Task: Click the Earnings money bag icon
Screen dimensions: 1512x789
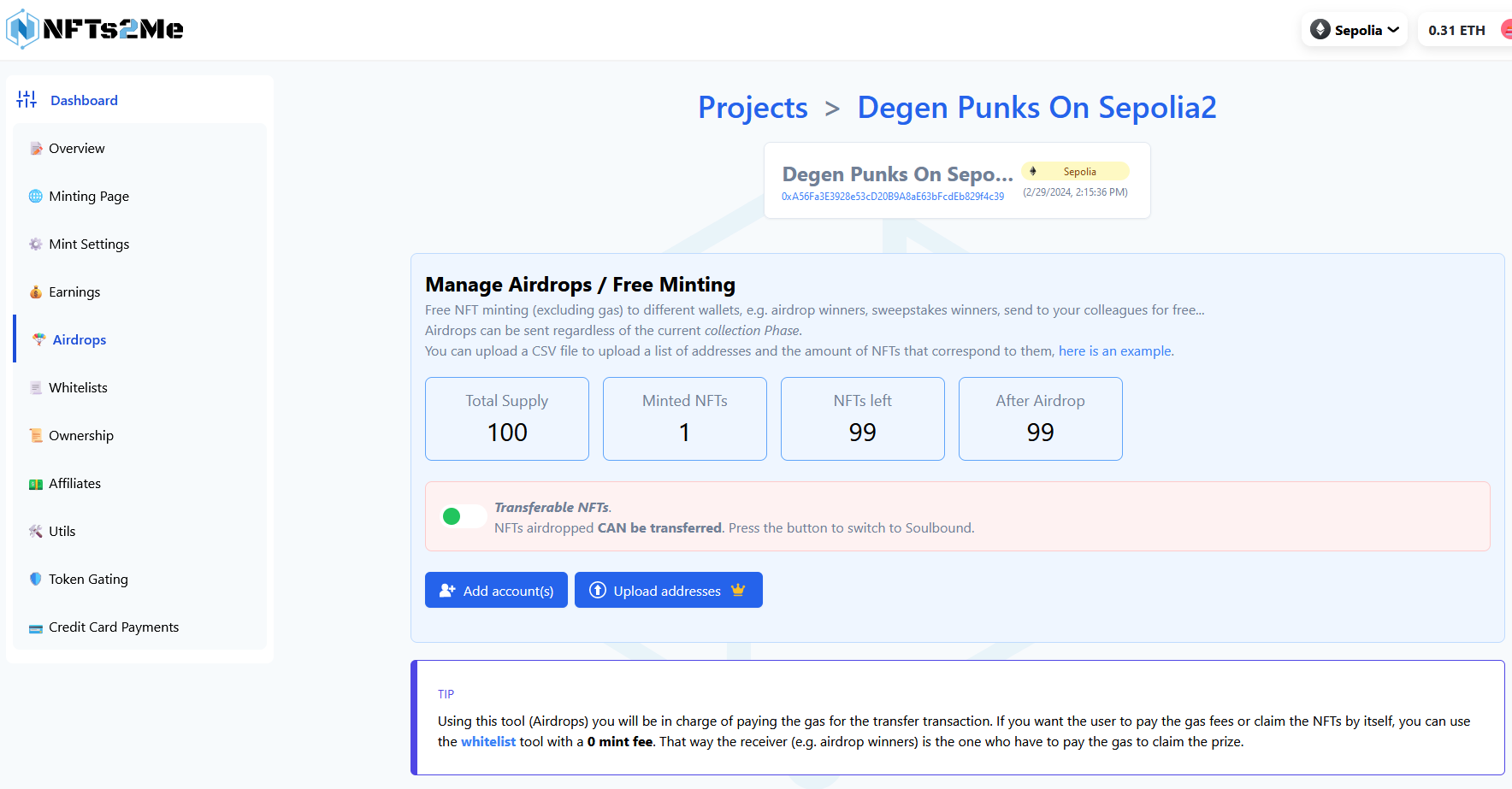Action: coord(36,292)
